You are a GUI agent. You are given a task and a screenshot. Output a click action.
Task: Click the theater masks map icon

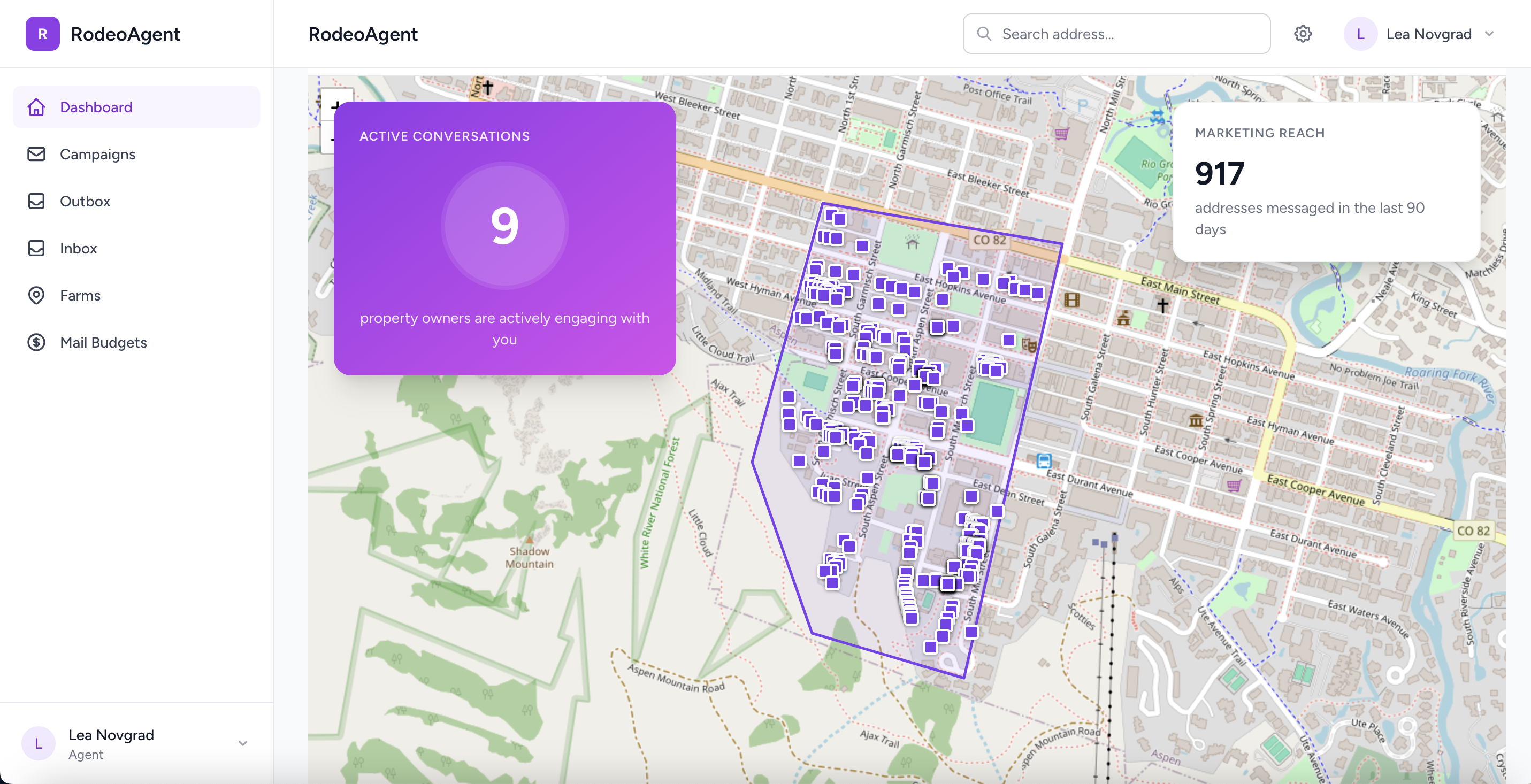[x=1029, y=344]
